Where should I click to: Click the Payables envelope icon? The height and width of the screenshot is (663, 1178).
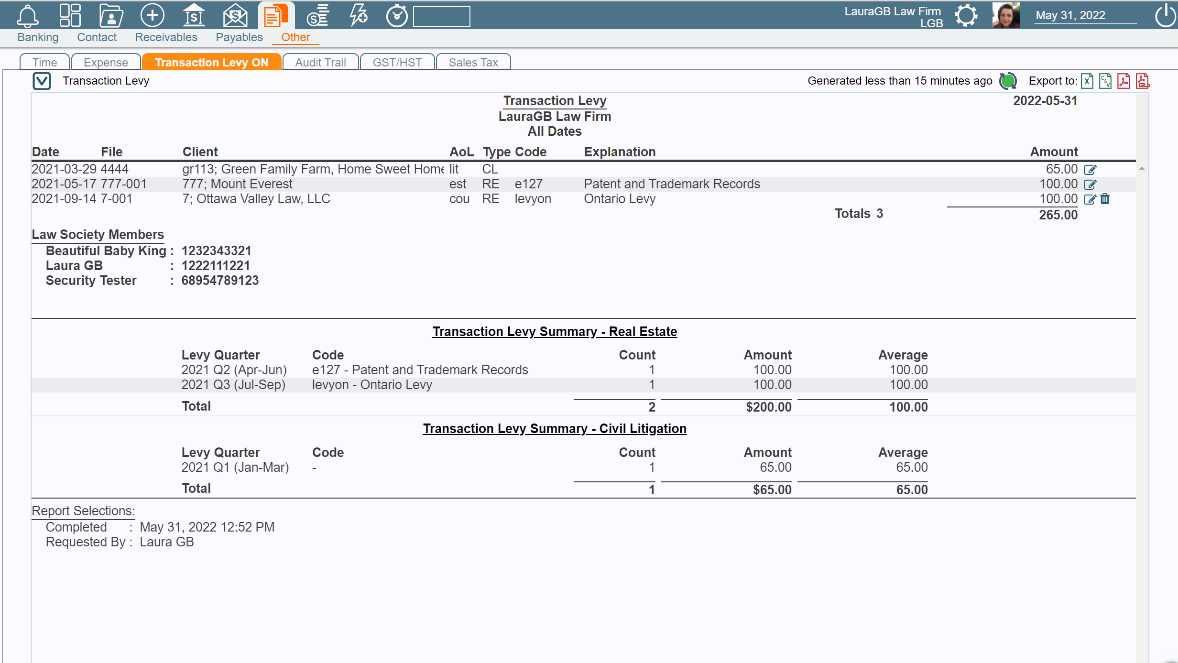click(x=234, y=15)
